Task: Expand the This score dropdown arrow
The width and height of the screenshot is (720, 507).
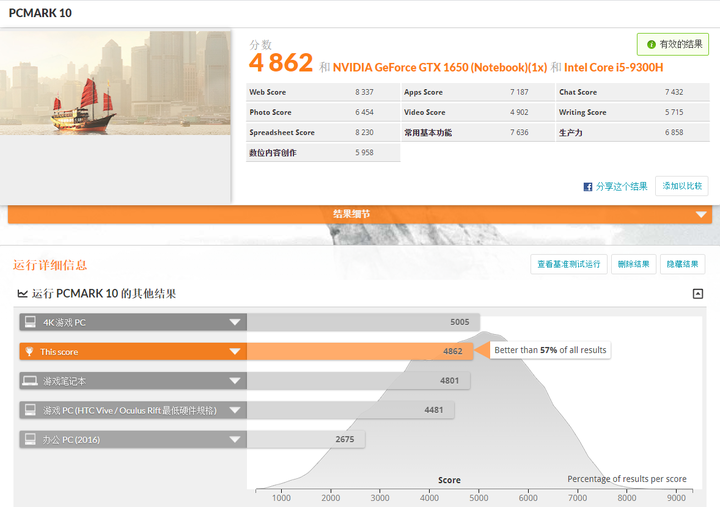Action: (235, 351)
